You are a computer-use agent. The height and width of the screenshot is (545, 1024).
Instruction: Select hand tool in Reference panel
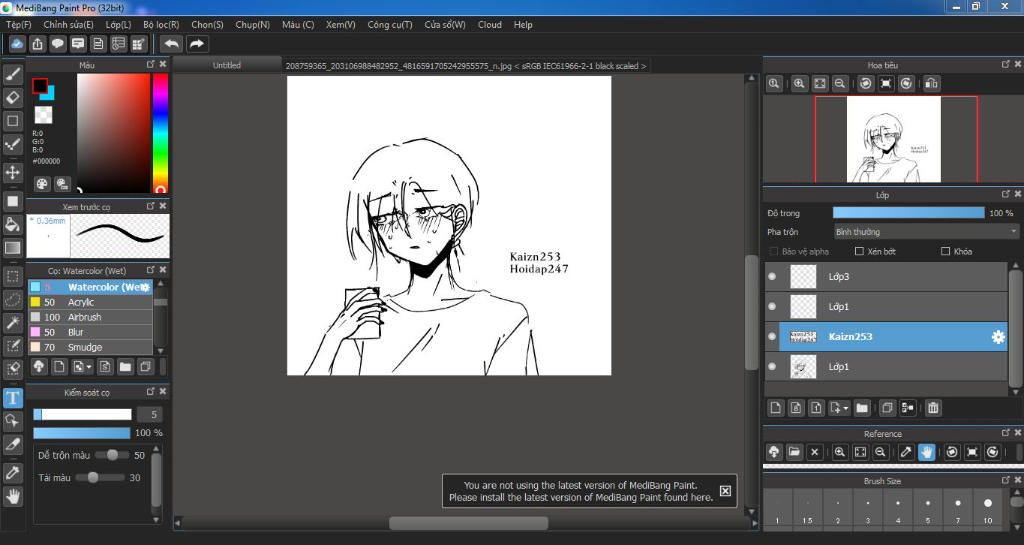(927, 452)
